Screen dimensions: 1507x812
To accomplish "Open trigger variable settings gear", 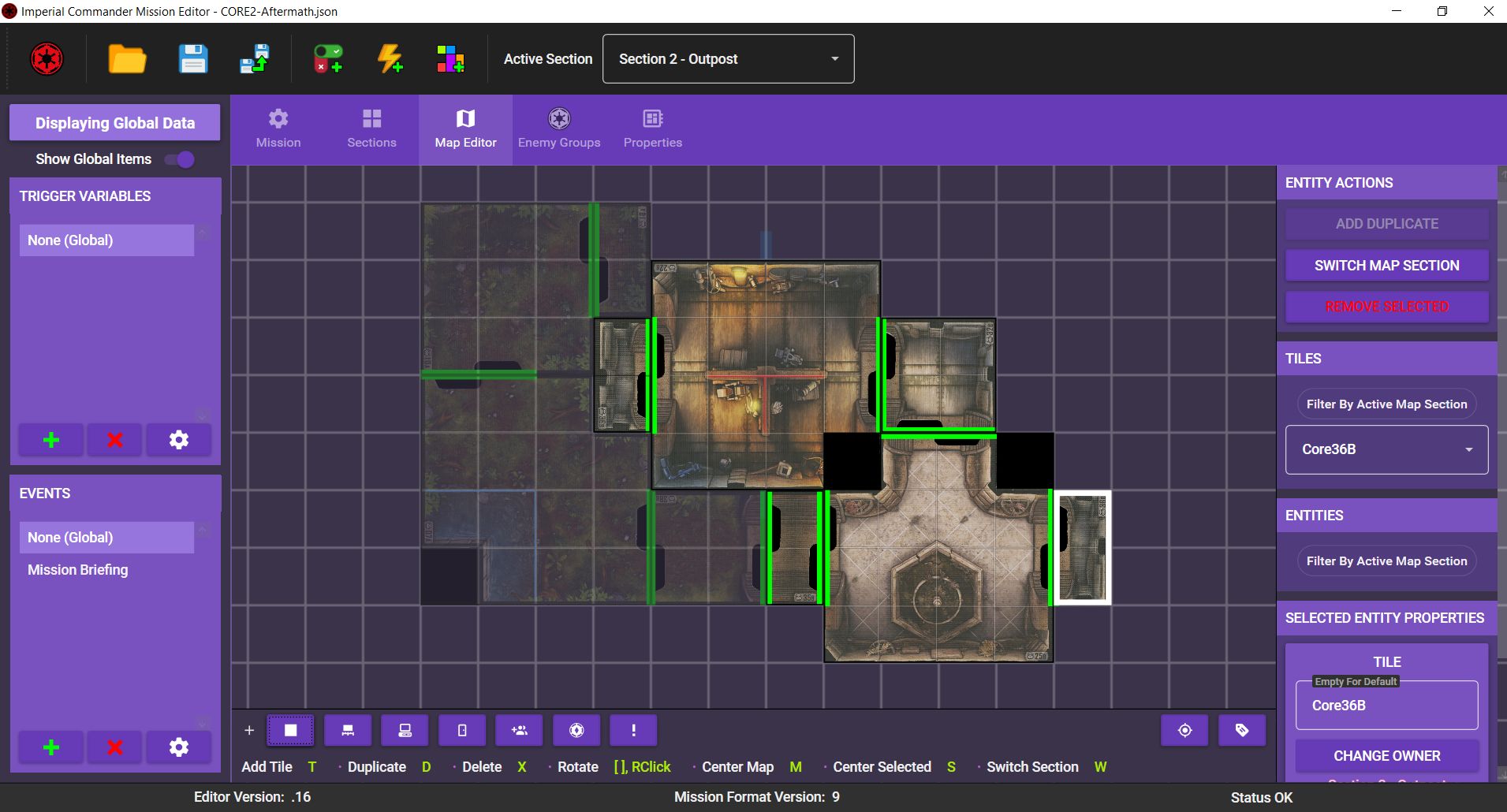I will click(179, 440).
